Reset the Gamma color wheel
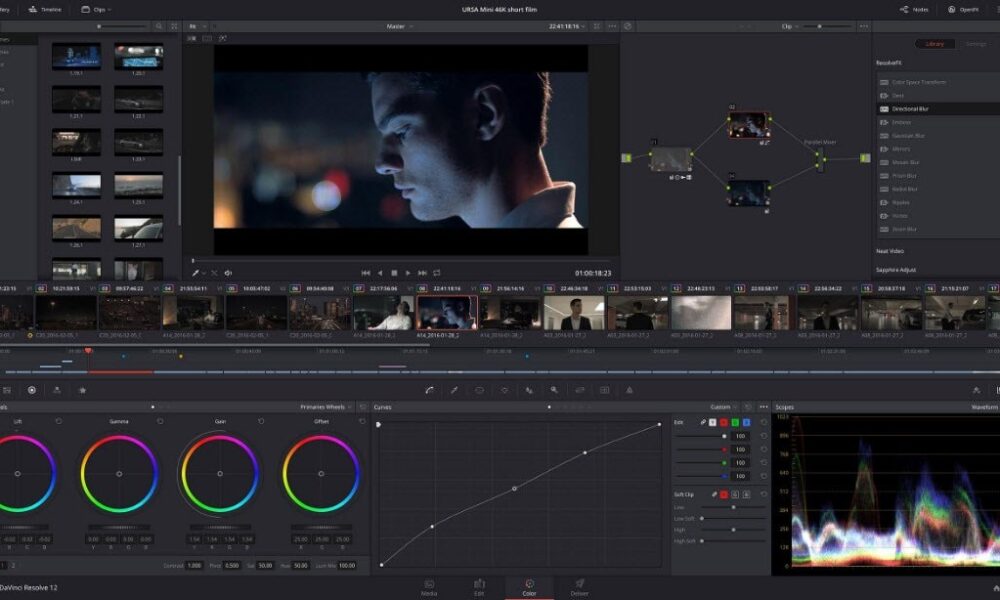 coord(160,421)
